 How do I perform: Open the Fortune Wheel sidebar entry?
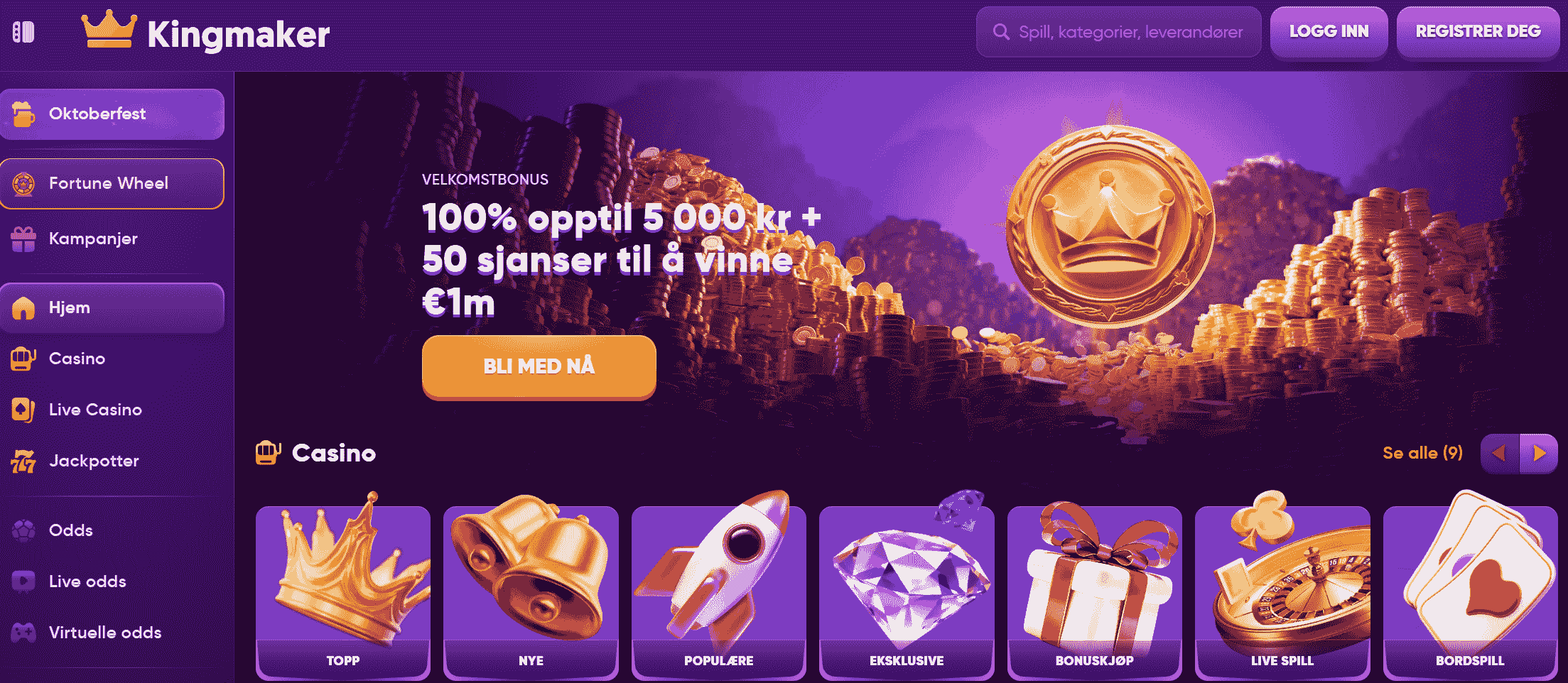tap(112, 184)
